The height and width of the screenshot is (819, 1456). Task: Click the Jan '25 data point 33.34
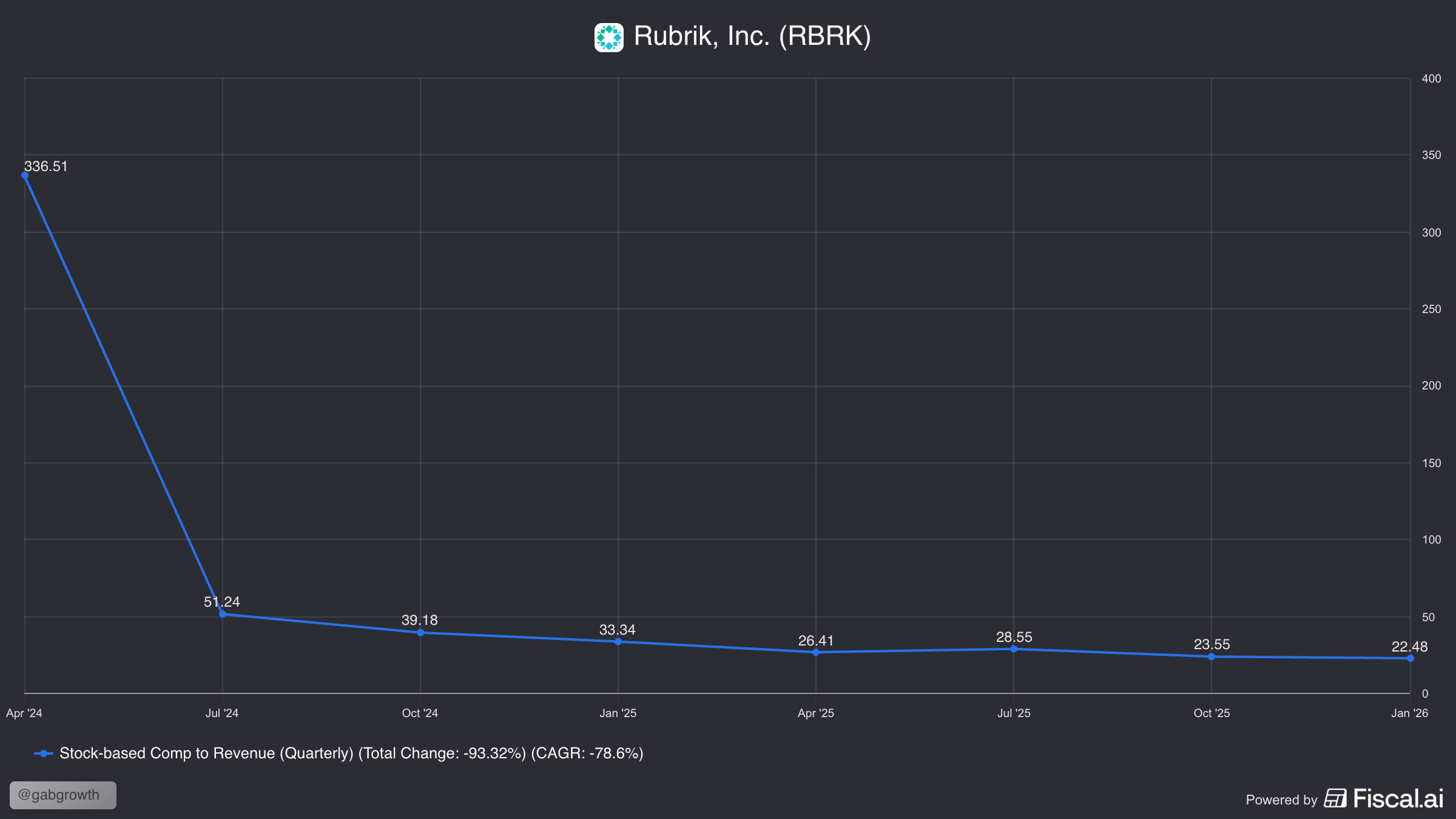click(618, 641)
